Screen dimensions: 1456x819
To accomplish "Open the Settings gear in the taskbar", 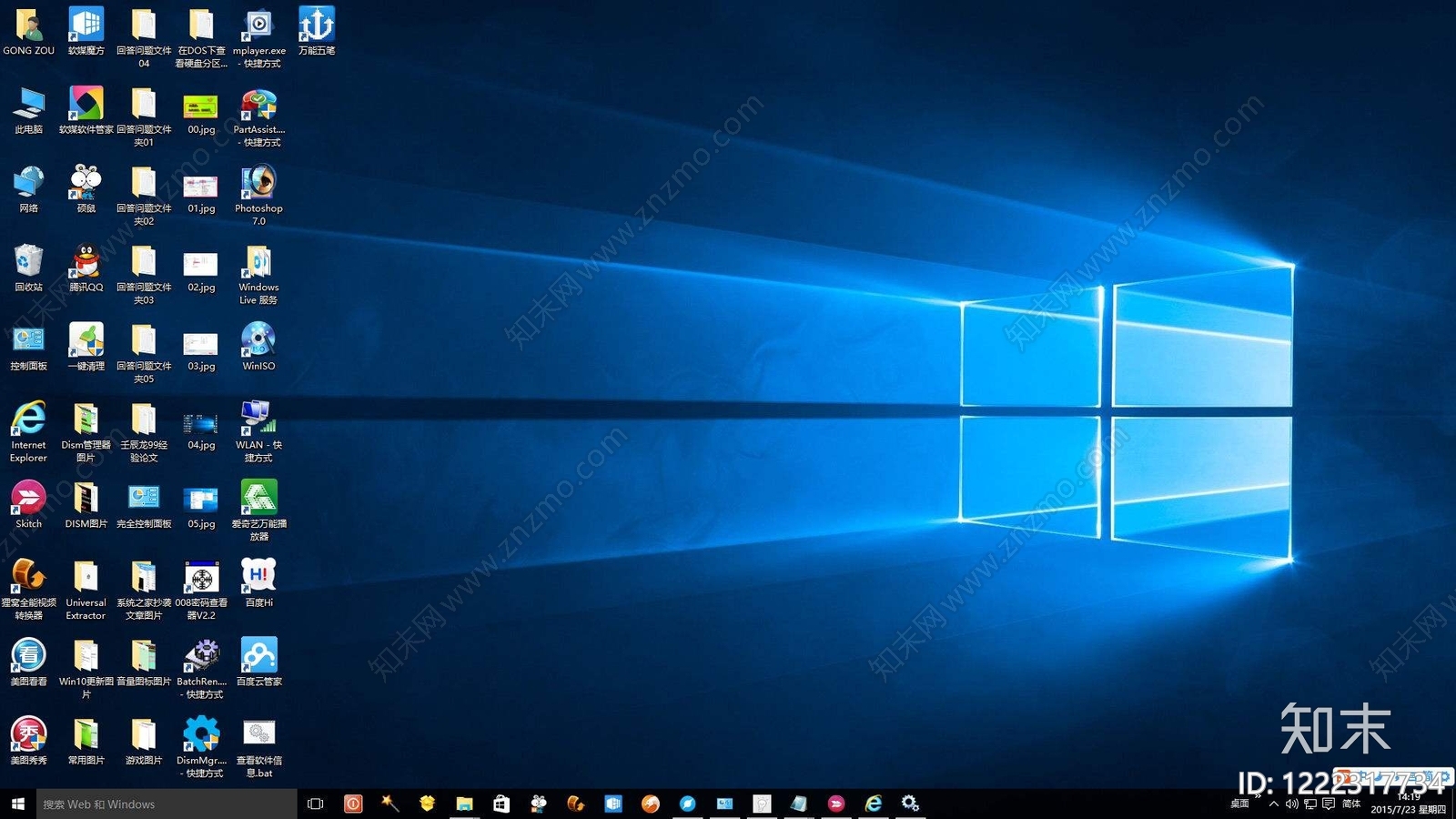I will tap(910, 804).
